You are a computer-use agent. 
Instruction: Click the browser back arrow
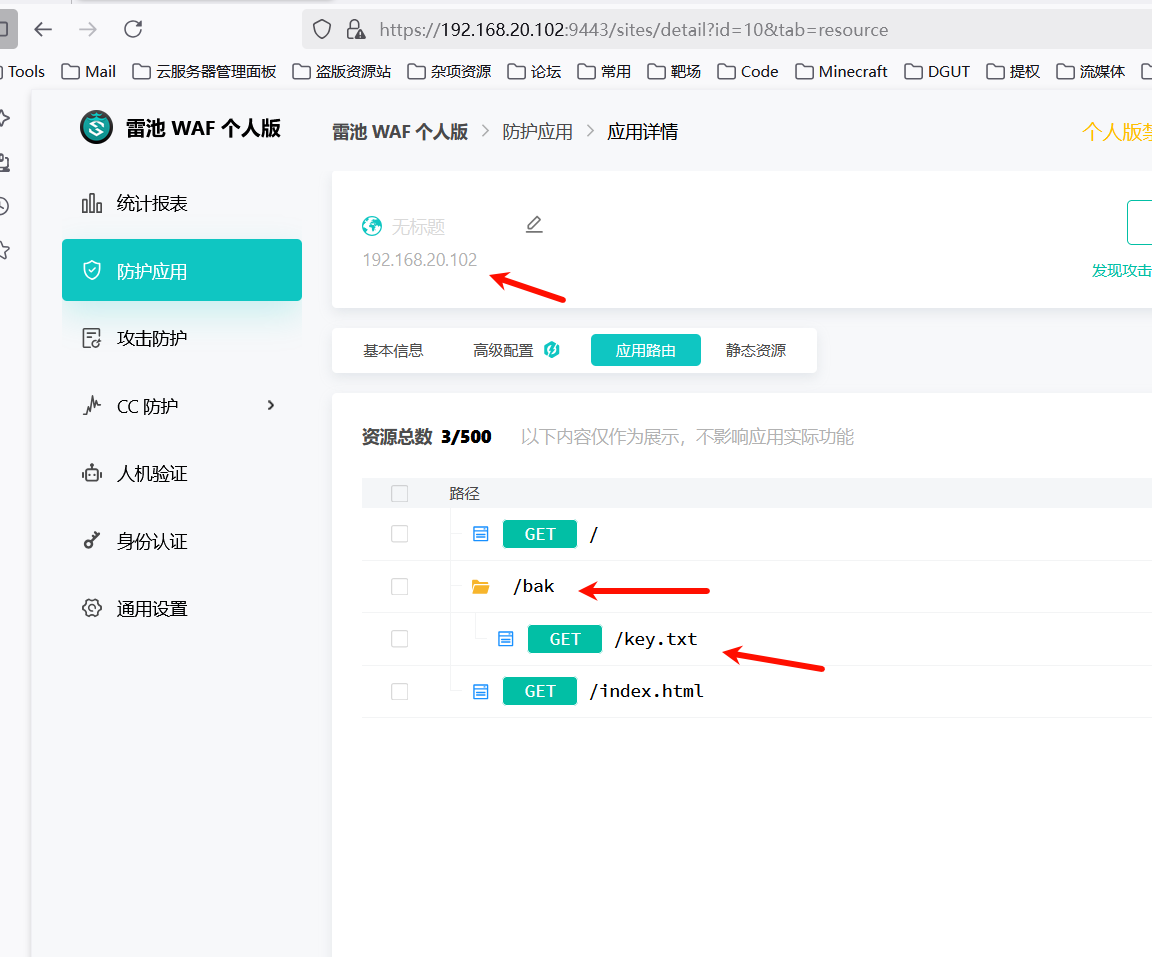tap(43, 29)
